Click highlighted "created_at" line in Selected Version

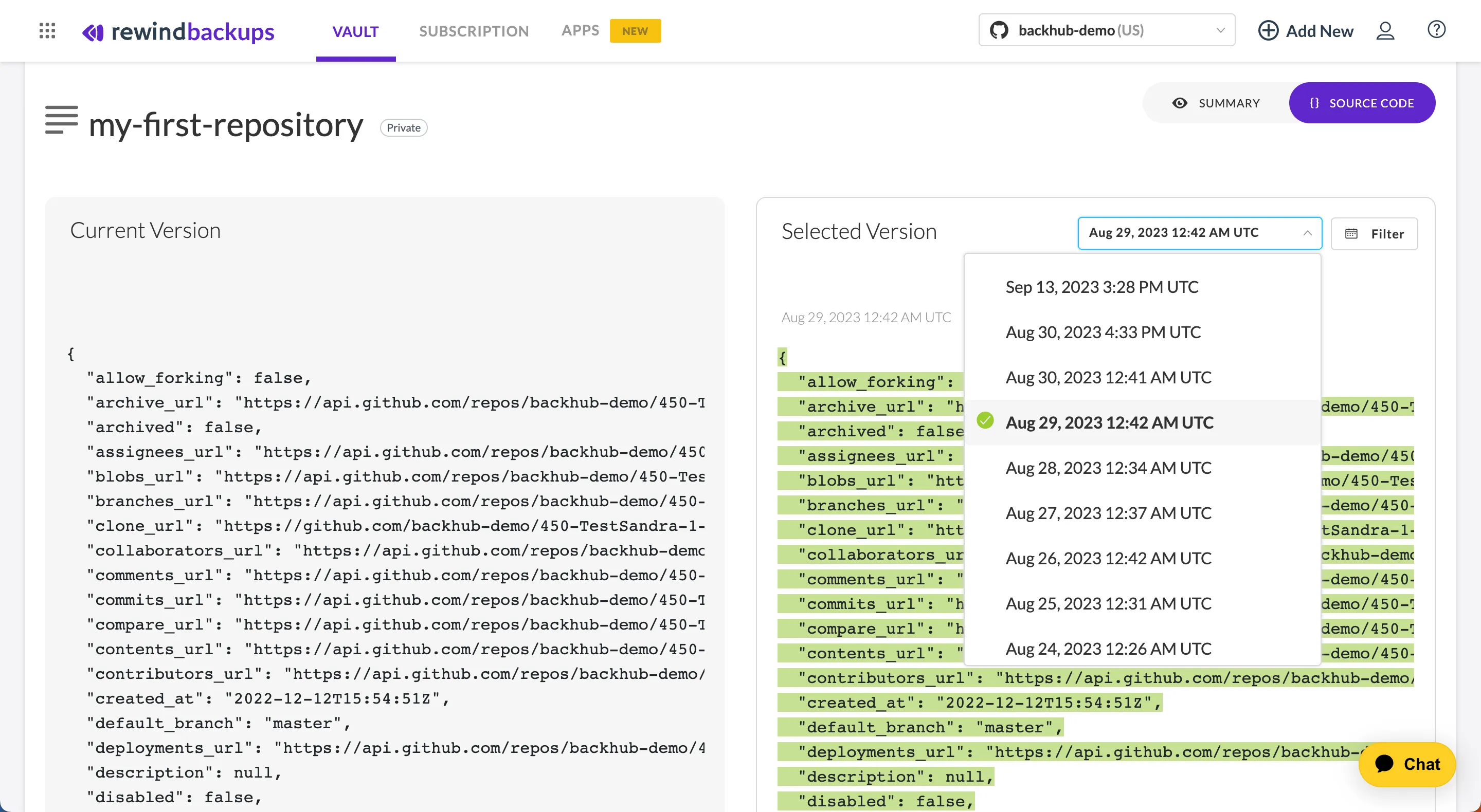coord(970,703)
